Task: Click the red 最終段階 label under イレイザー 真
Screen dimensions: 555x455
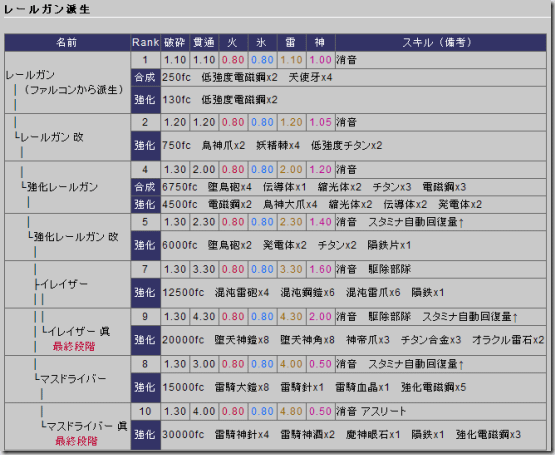Action: 74,346
